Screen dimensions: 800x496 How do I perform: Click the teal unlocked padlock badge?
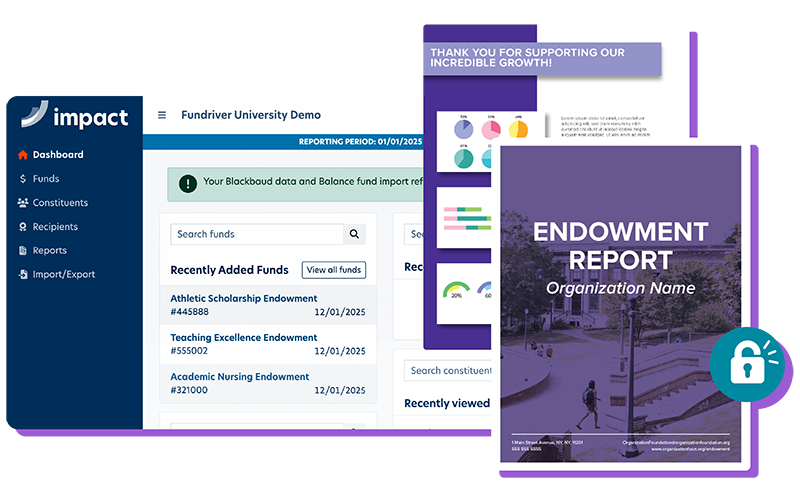click(x=745, y=364)
